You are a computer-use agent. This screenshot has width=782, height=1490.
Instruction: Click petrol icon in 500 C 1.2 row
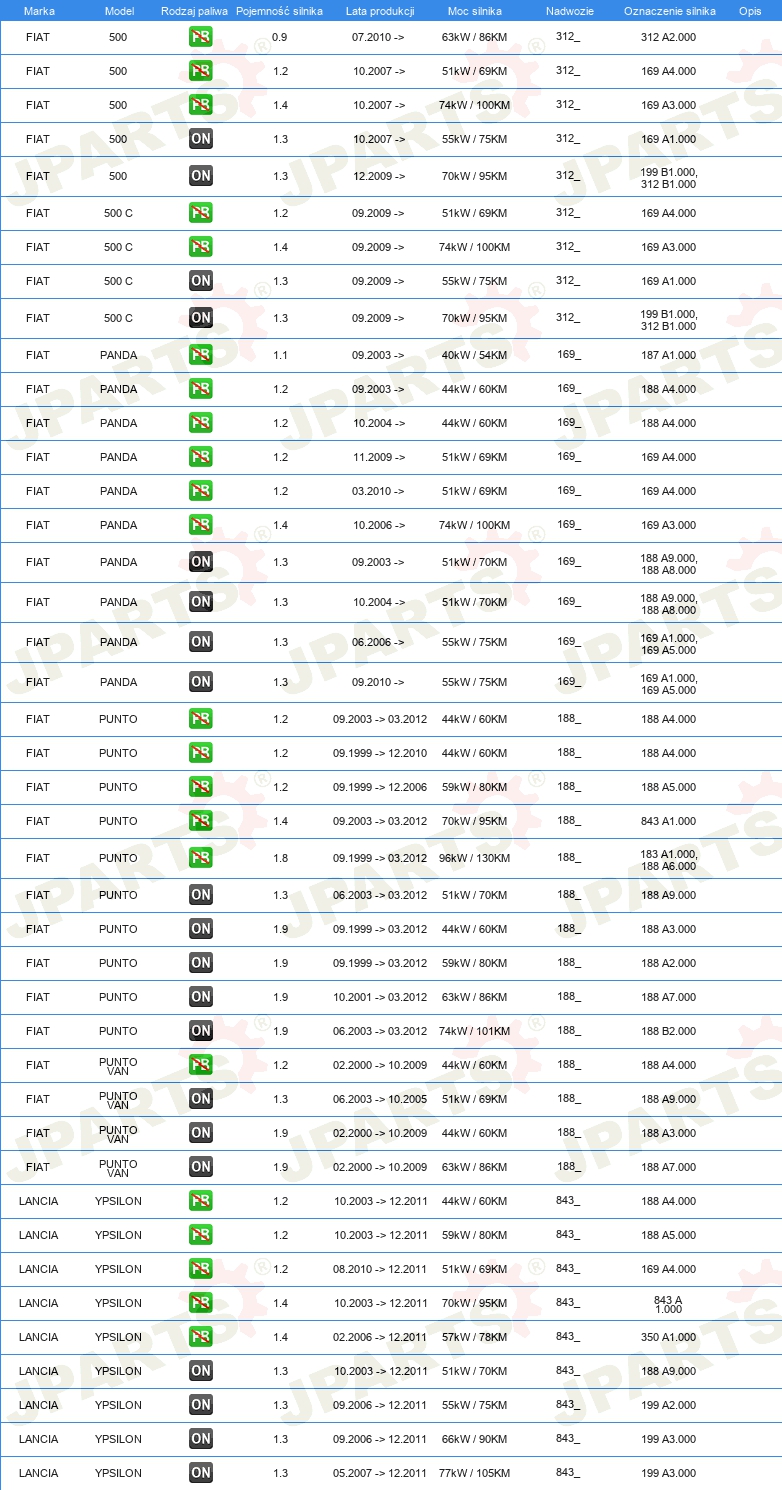(x=201, y=213)
